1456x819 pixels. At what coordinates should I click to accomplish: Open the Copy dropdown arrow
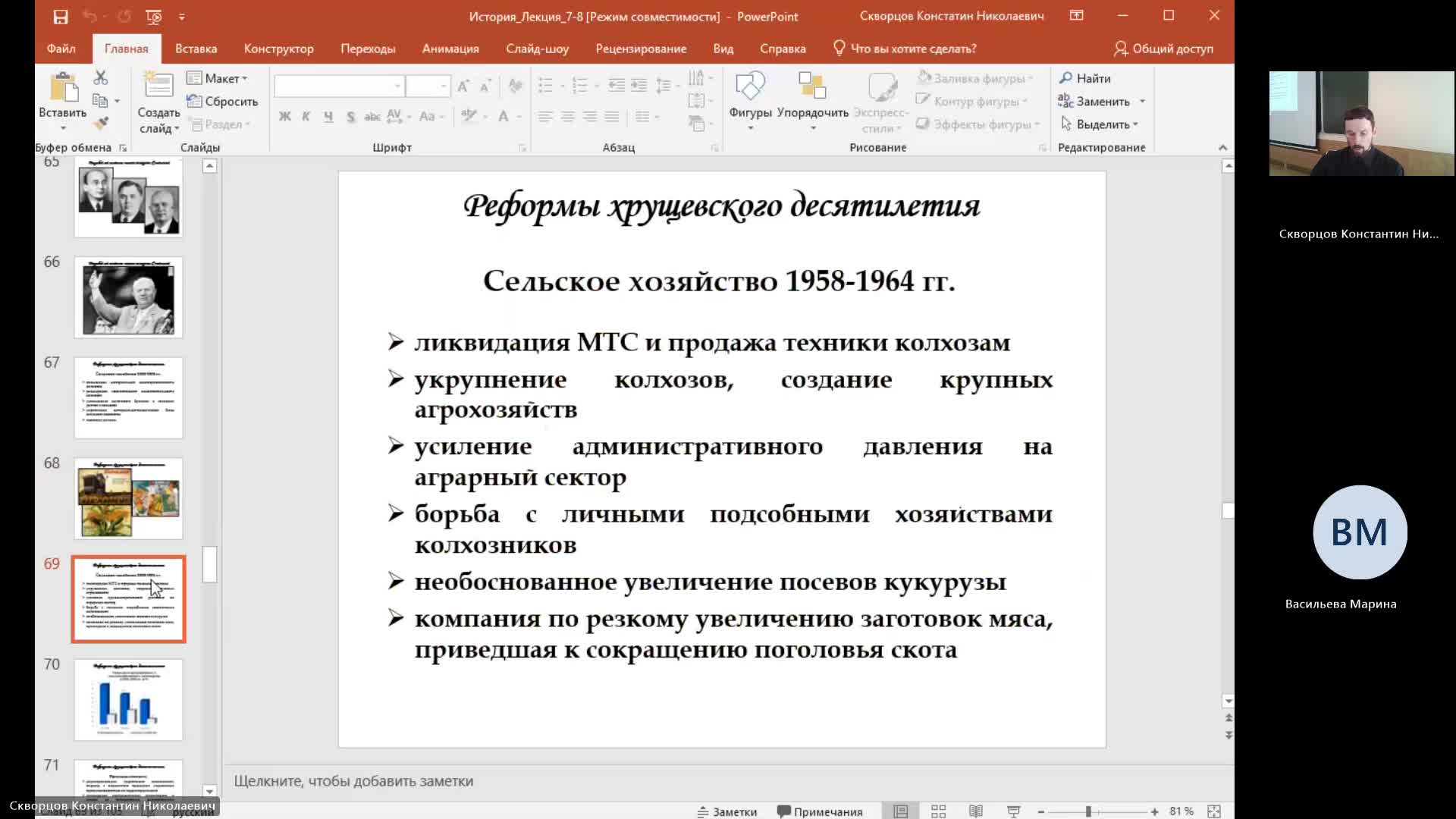pos(117,101)
